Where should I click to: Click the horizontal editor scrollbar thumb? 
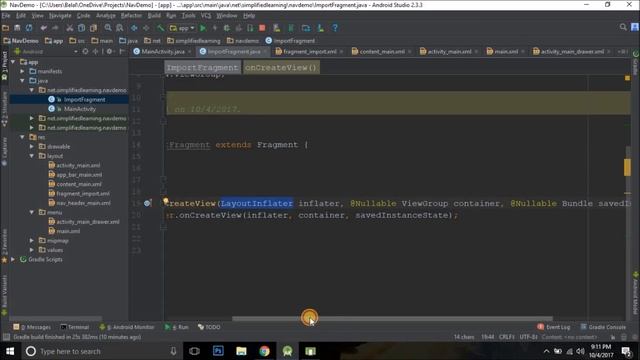click(392, 318)
